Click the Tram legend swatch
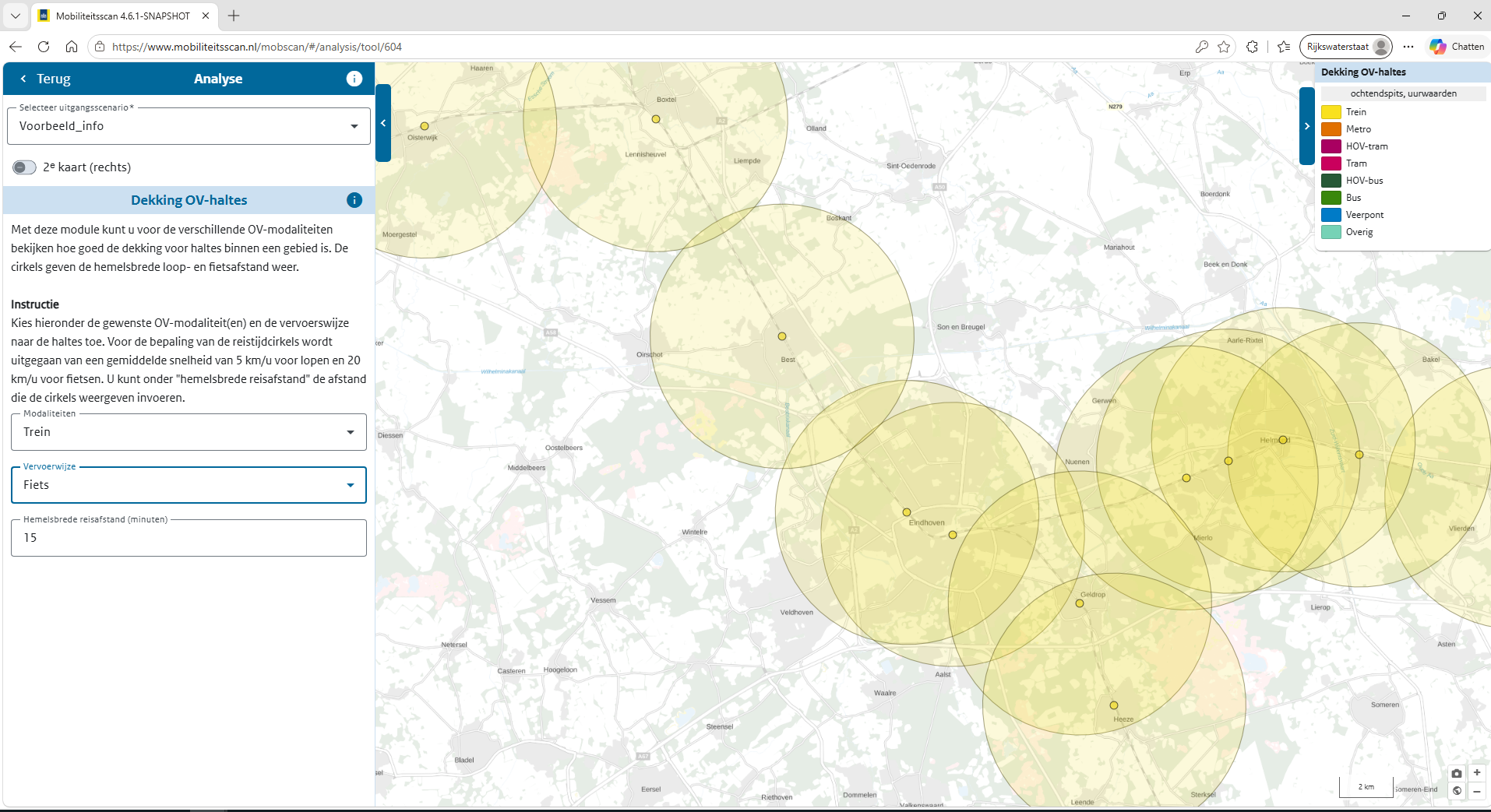The height and width of the screenshot is (812, 1491). pos(1331,163)
